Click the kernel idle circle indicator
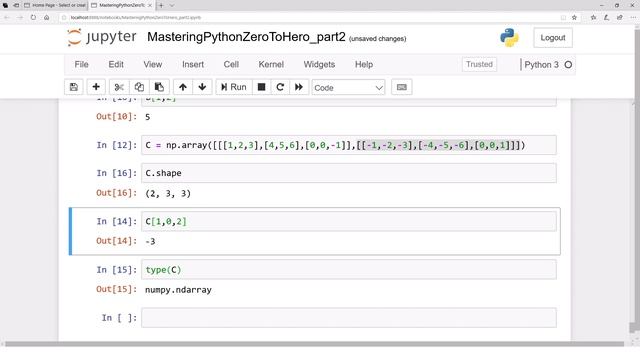Screen dimensions: 640x360 point(568,64)
